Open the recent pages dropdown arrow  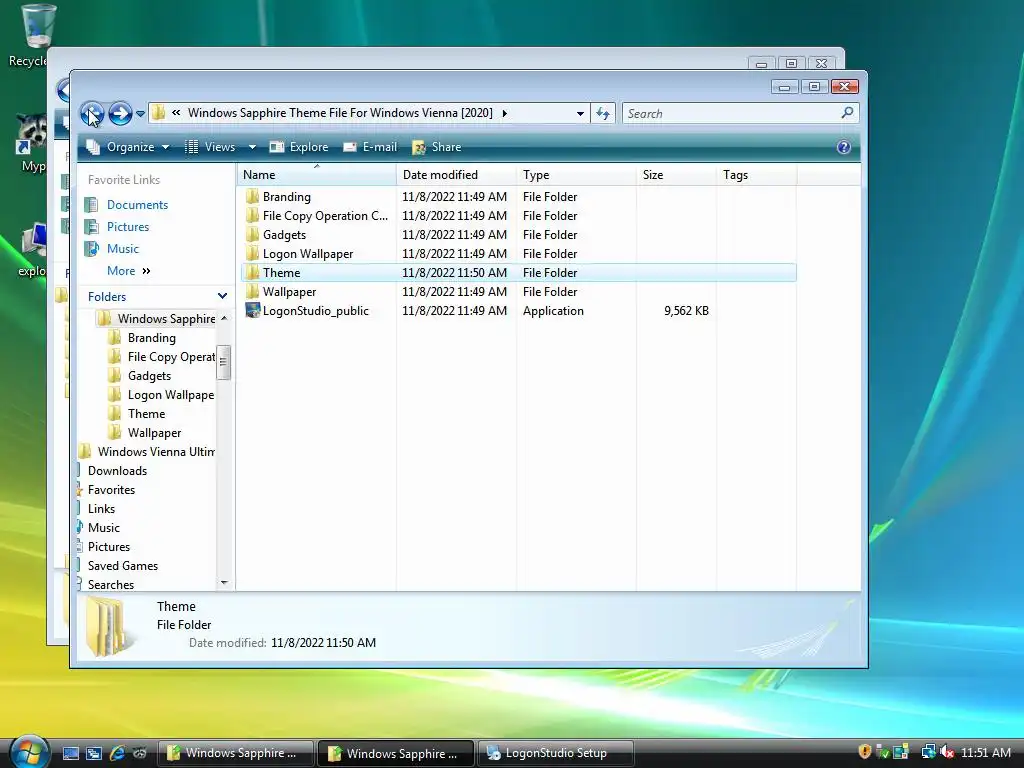pos(140,114)
